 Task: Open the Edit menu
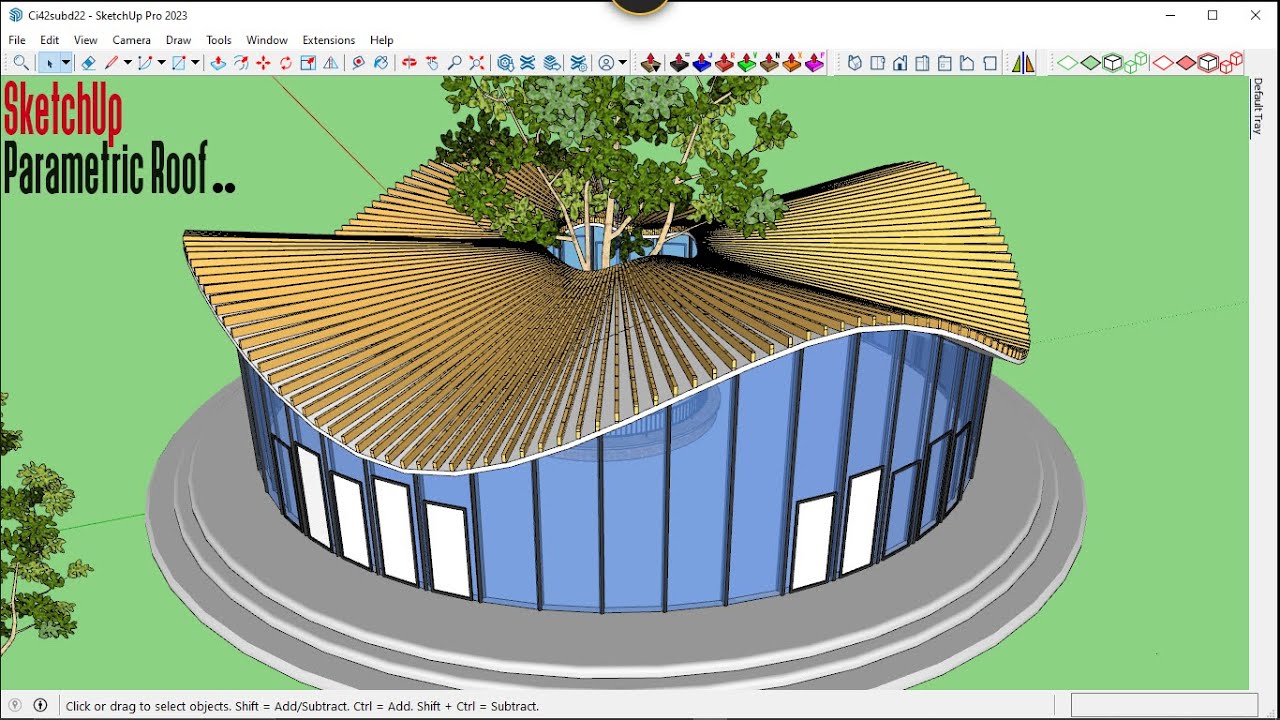(x=50, y=40)
